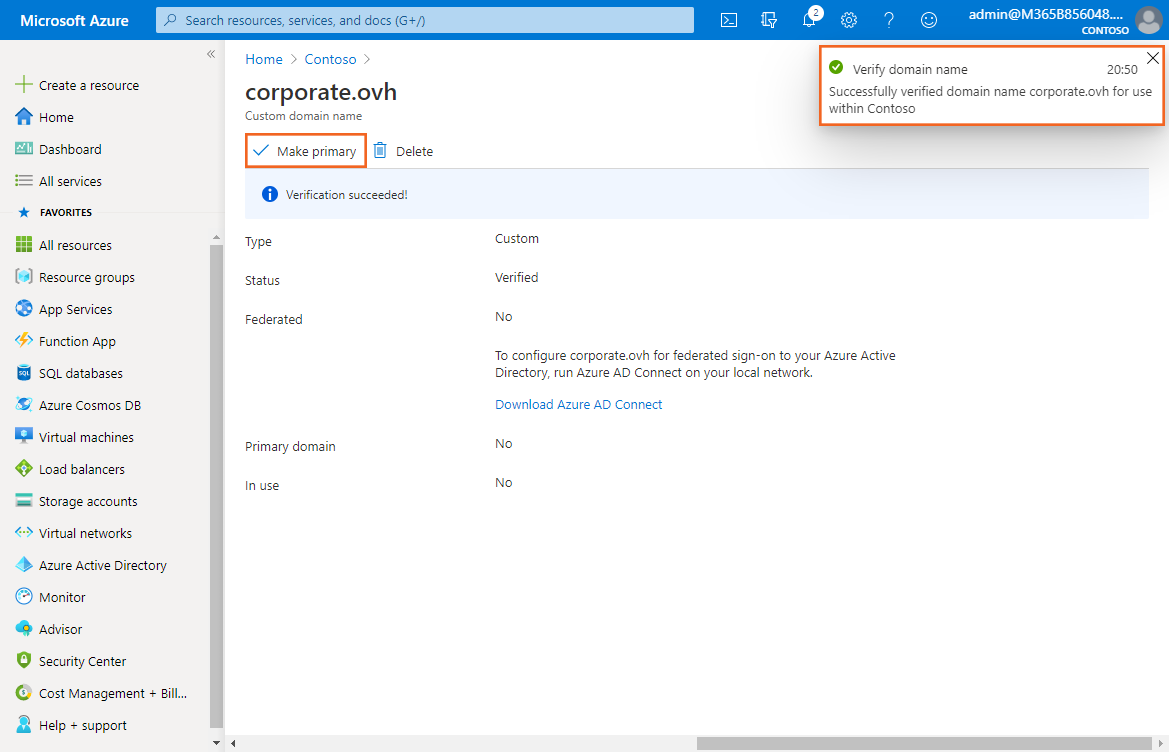Select Virtual machines in the favorites

click(86, 437)
